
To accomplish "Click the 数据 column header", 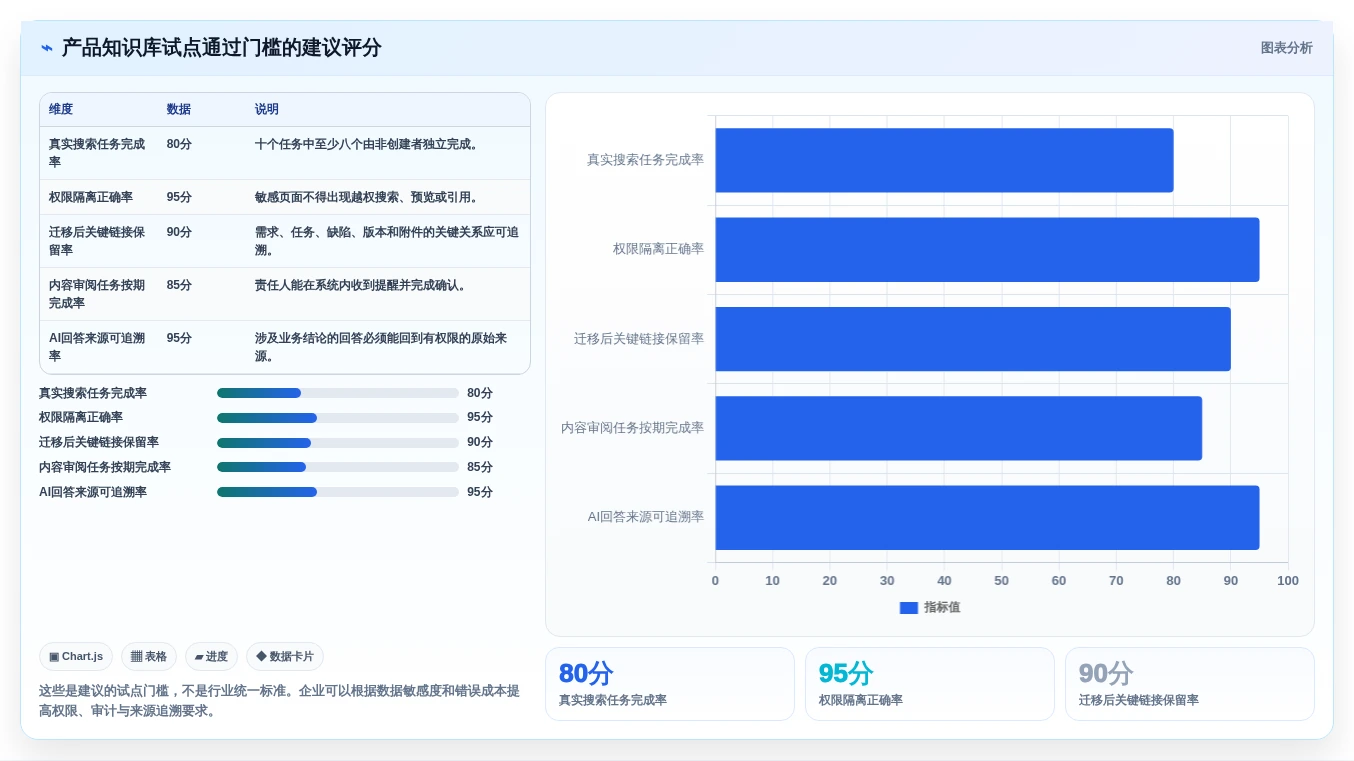I will pyautogui.click(x=179, y=109).
